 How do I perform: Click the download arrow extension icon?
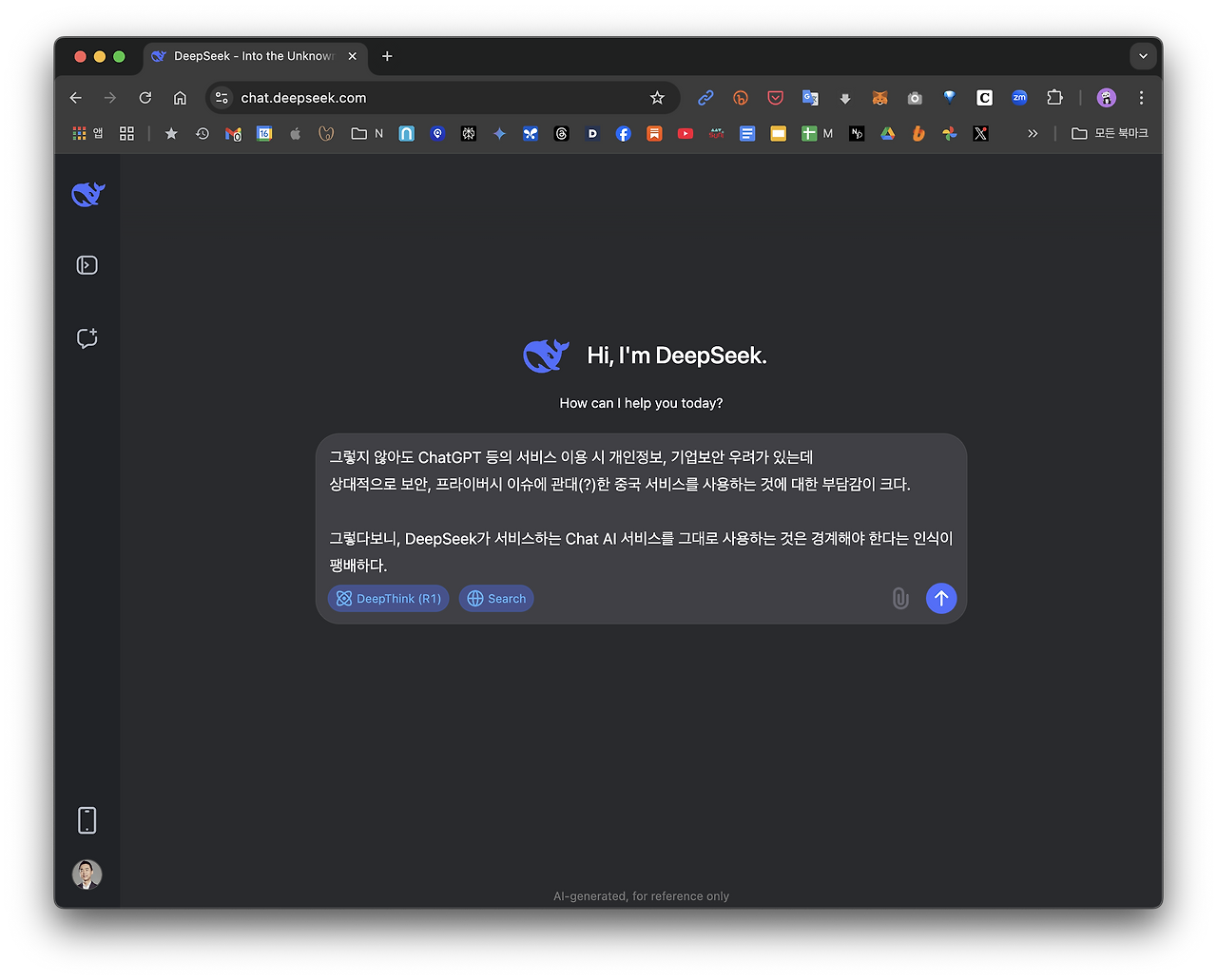click(x=845, y=98)
